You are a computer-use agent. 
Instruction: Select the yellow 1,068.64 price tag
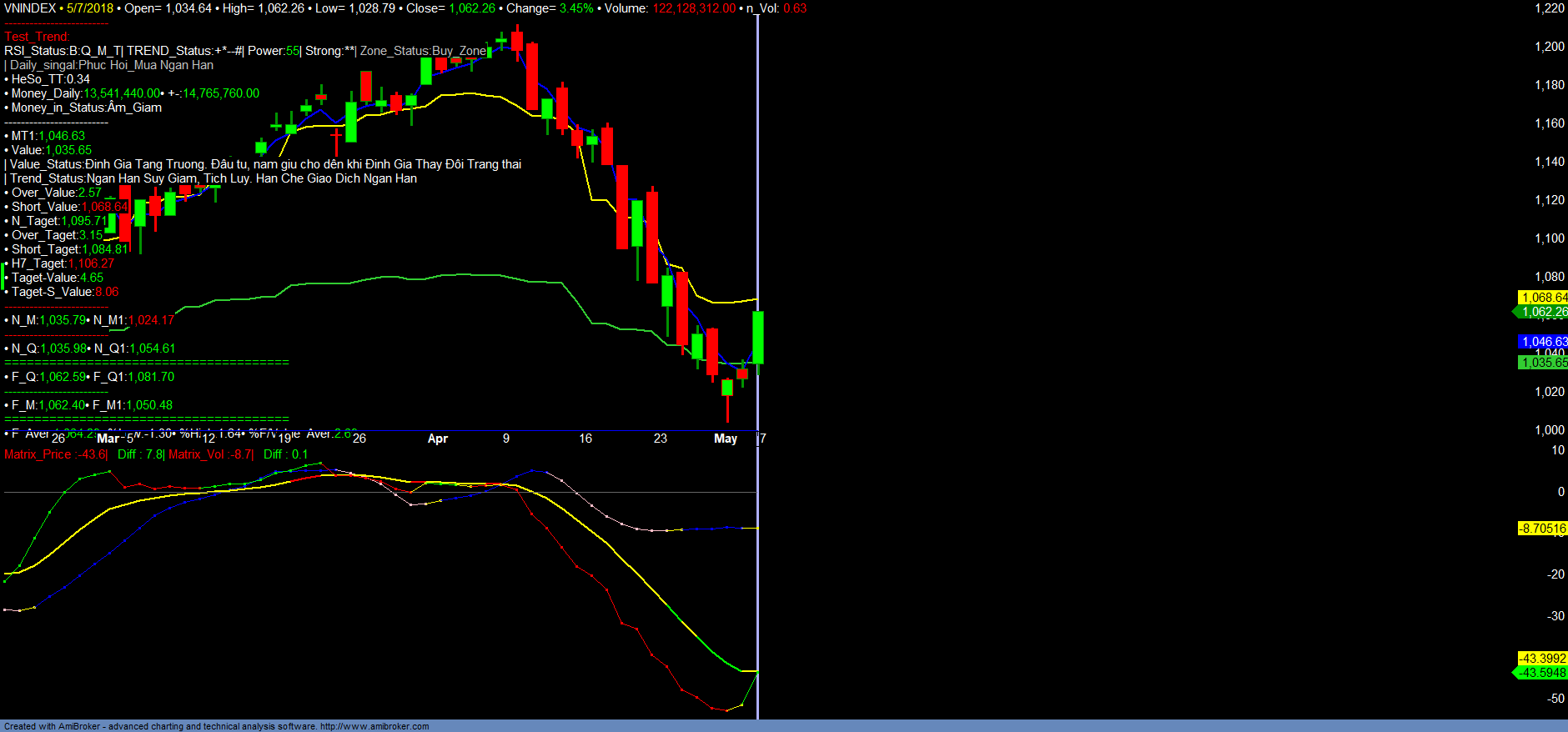(1543, 298)
